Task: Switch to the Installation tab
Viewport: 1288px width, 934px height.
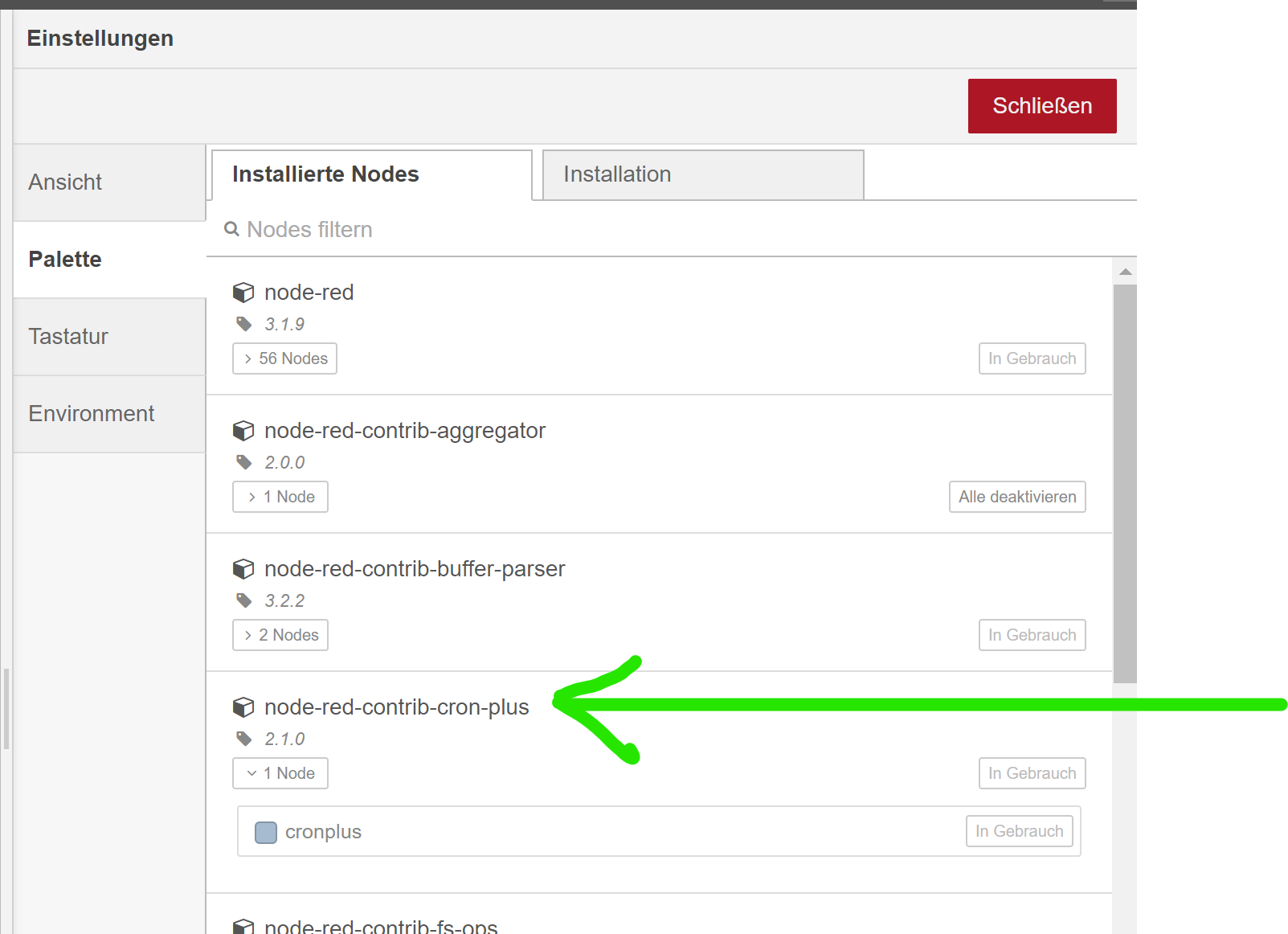Action: coord(703,174)
